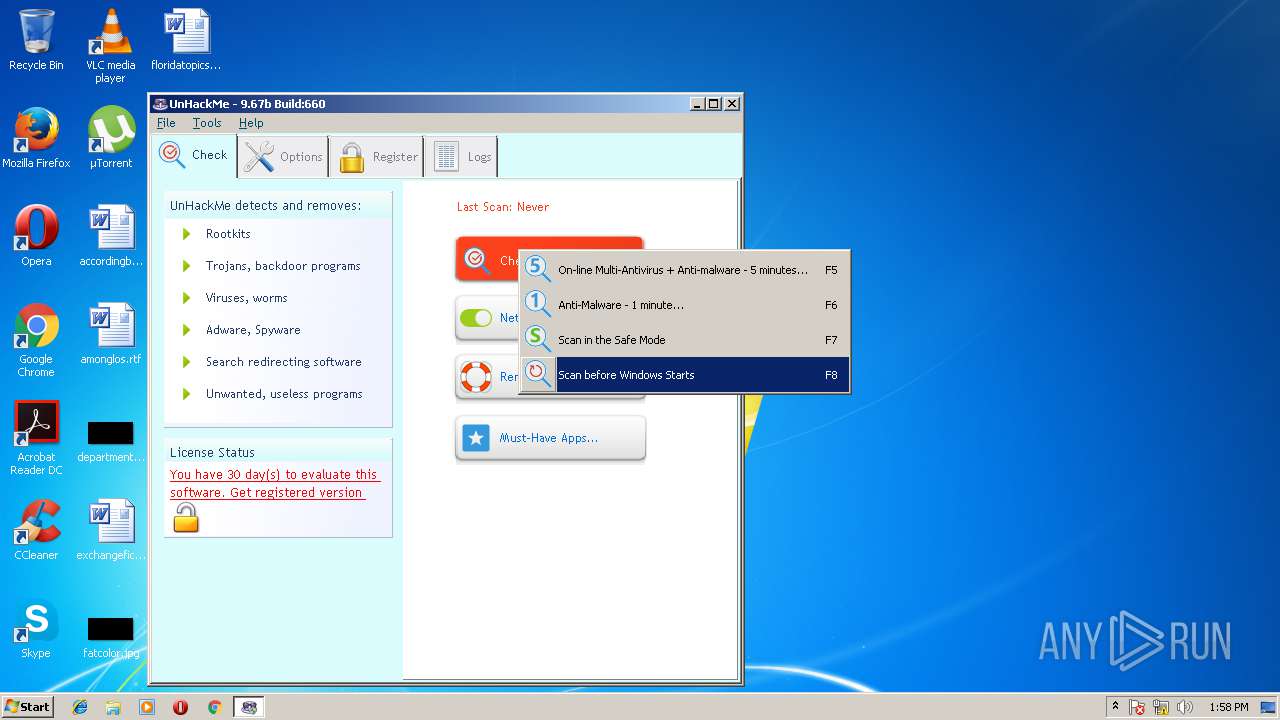This screenshot has width=1280, height=720.
Task: Select floridatopics document on desktop
Action: [186, 40]
